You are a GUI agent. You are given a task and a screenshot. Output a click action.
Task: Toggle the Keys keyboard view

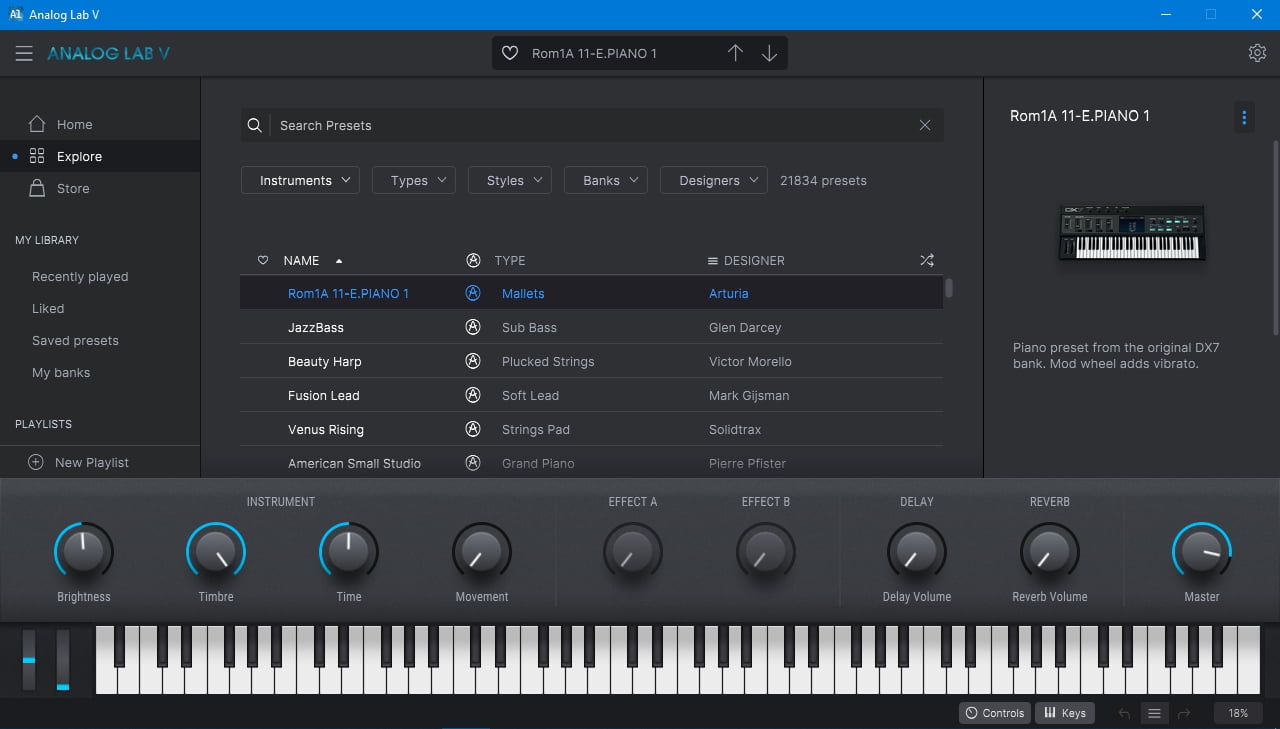point(1064,713)
